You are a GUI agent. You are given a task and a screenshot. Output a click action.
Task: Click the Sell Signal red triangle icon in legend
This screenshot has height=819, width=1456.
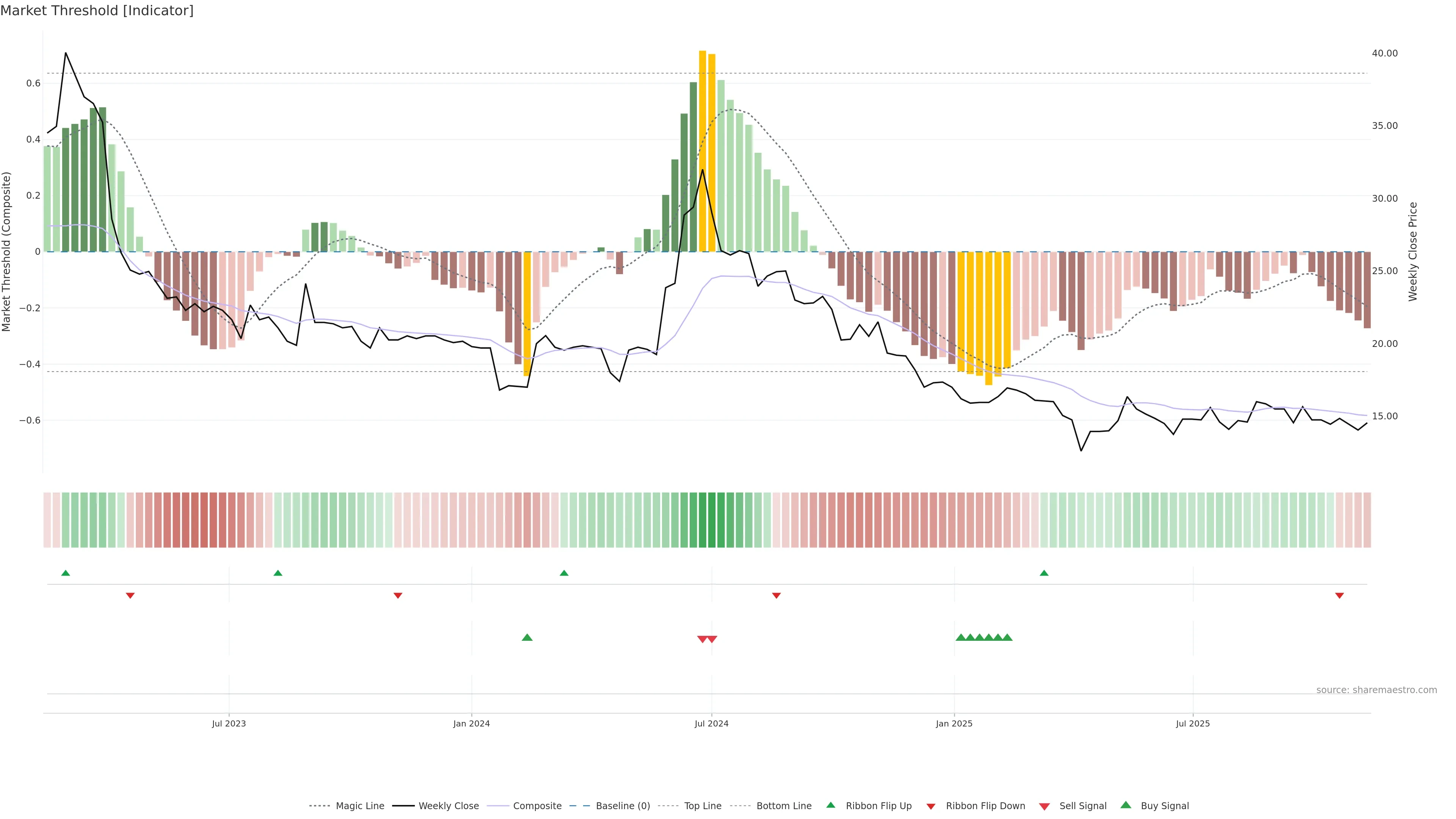click(x=1044, y=806)
